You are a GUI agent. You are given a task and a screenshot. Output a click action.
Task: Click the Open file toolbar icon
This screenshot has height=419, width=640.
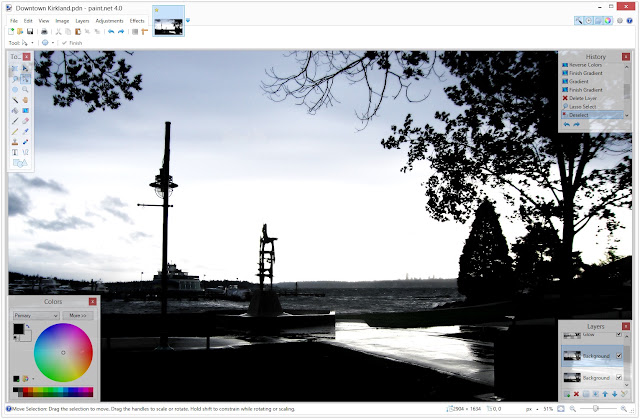(x=20, y=31)
